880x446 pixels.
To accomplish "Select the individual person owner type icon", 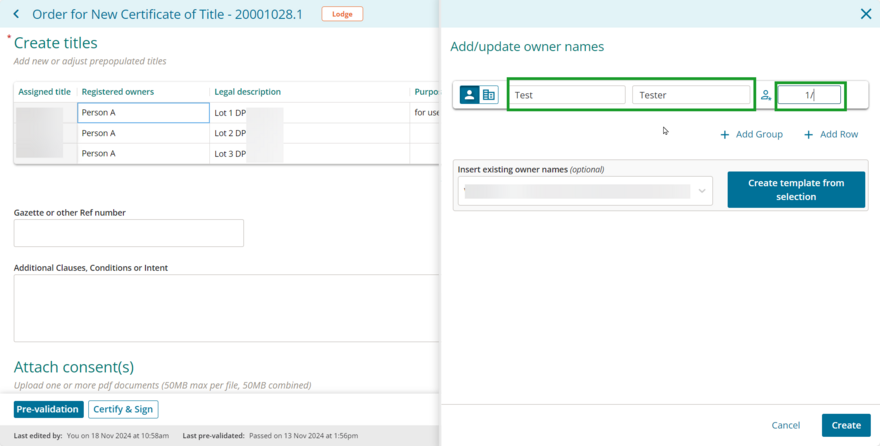I will pyautogui.click(x=470, y=95).
